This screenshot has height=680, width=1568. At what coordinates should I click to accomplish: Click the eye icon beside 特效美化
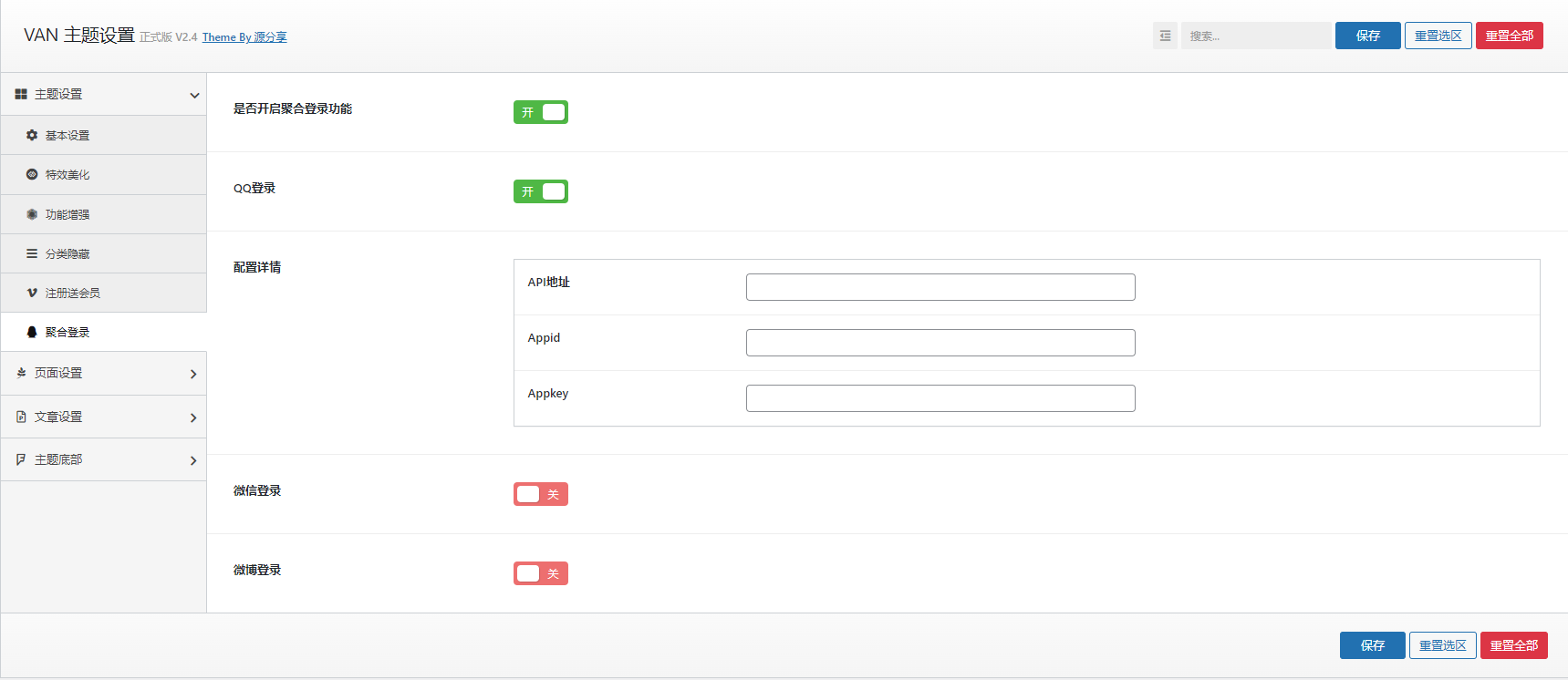pos(32,174)
